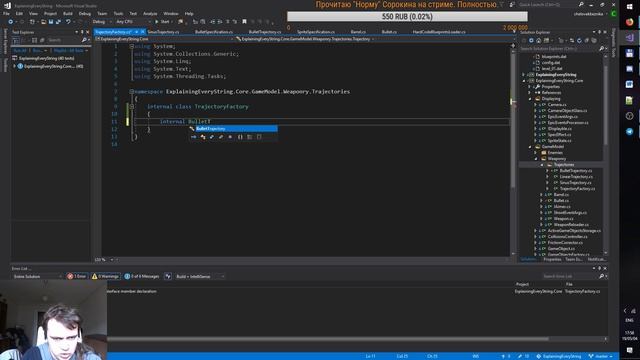Image resolution: width=640 pixels, height=360 pixels.
Task: Collapse the TrajectoryFactory class block
Action: pos(131,107)
